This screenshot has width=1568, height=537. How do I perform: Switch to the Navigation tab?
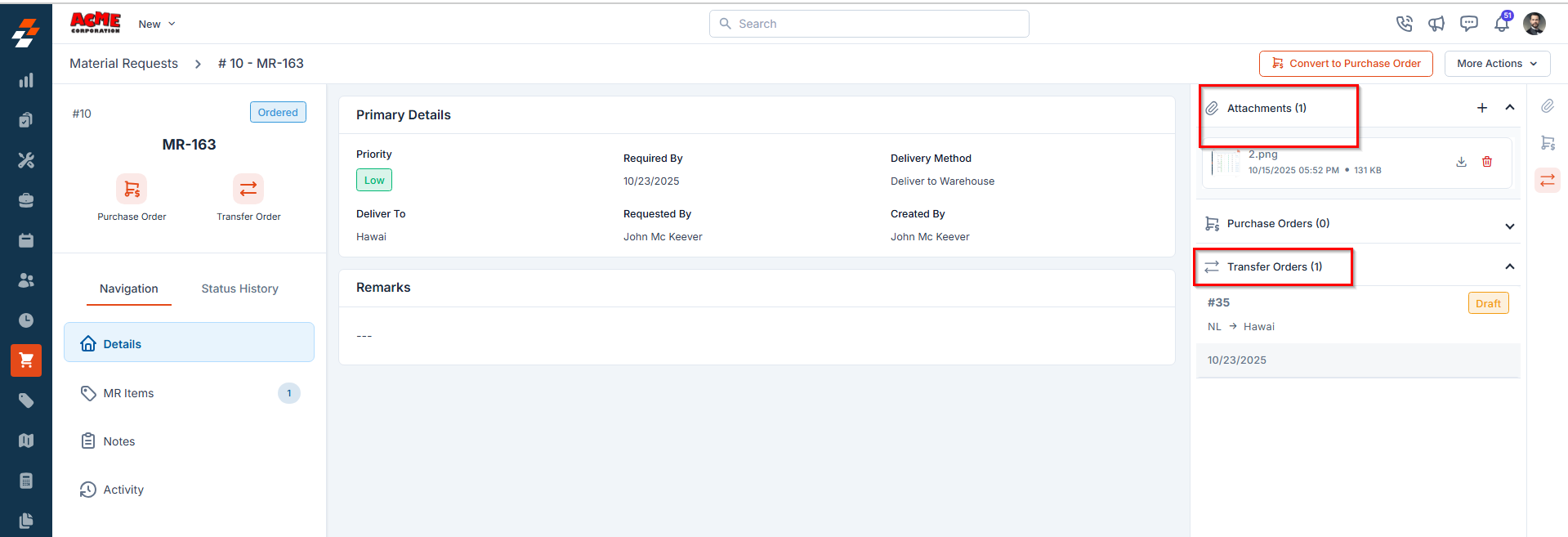[x=129, y=289]
